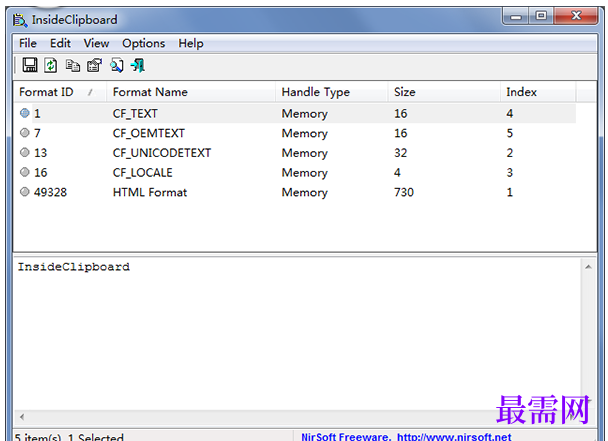Select the CF_LOCALE format name cell
This screenshot has height=441, width=608.
(142, 173)
